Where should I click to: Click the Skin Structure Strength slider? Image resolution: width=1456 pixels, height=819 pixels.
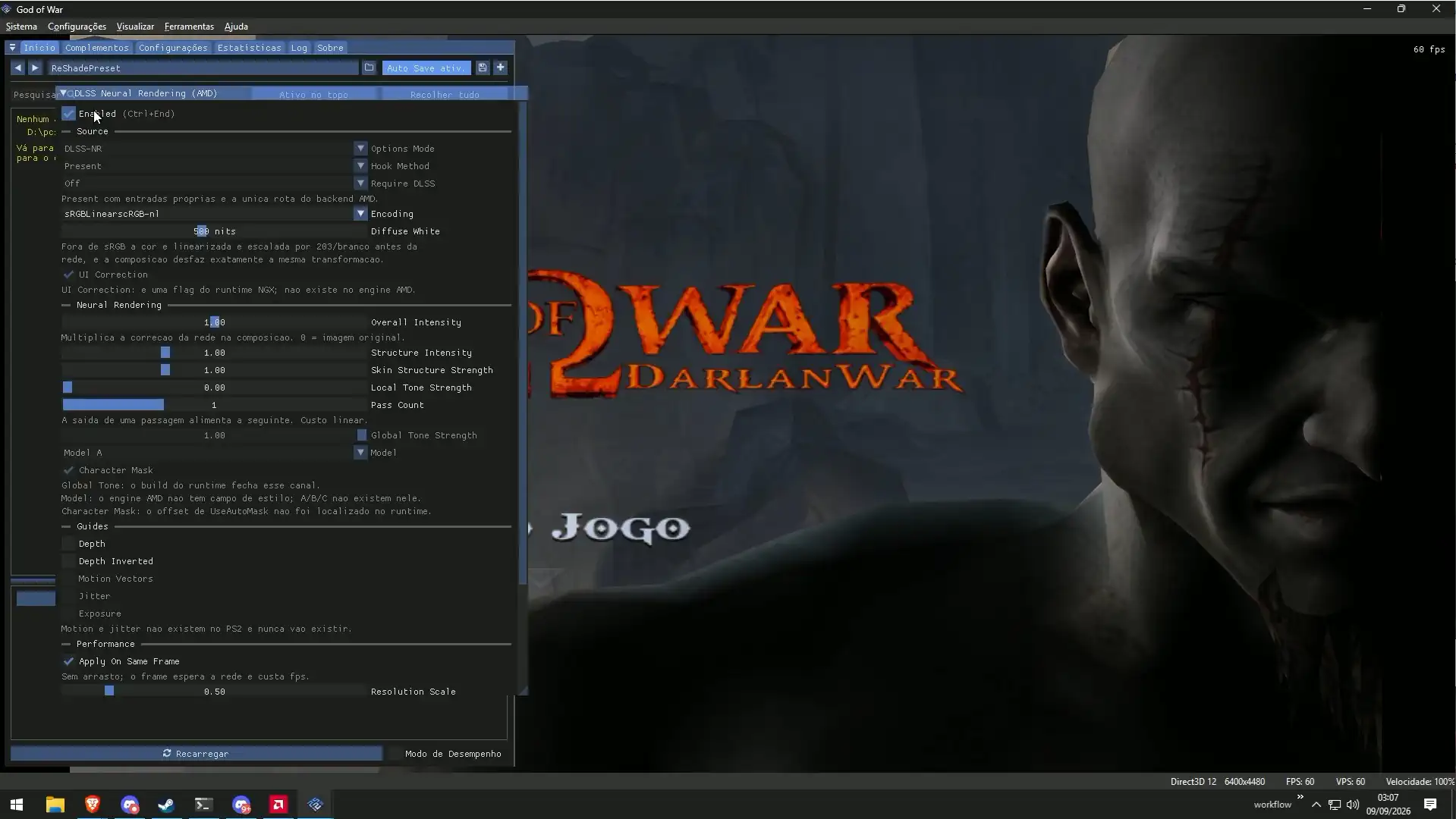click(214, 370)
